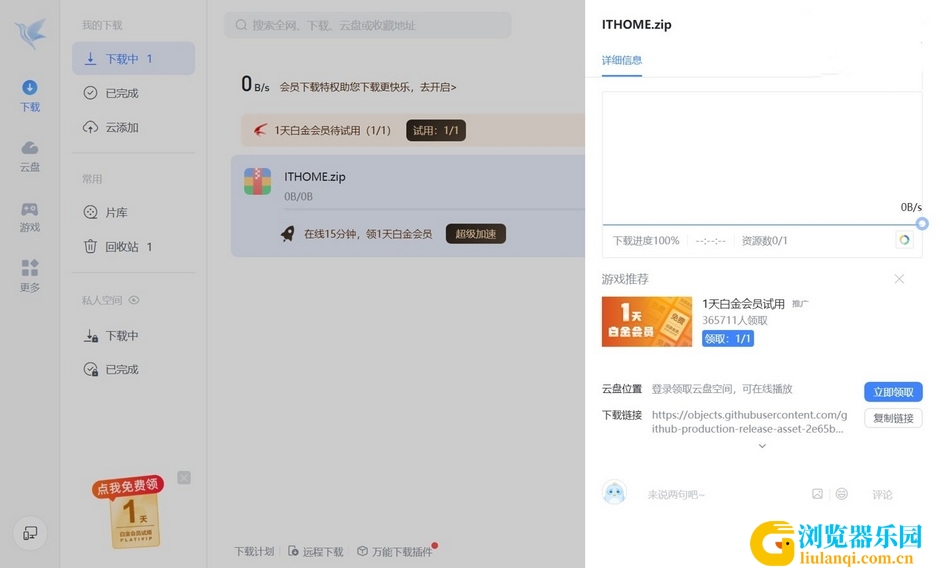
Task: Click the download link URL text
Action: pos(749,421)
